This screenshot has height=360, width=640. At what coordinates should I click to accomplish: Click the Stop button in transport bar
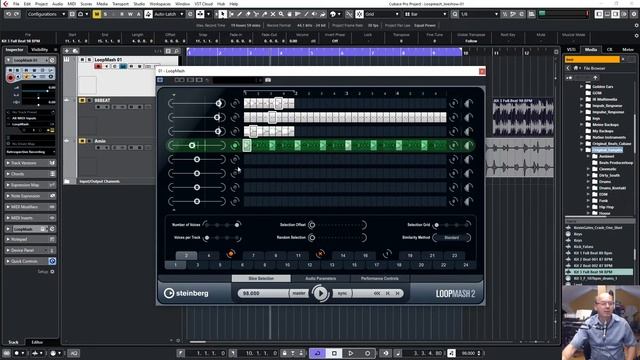334,353
